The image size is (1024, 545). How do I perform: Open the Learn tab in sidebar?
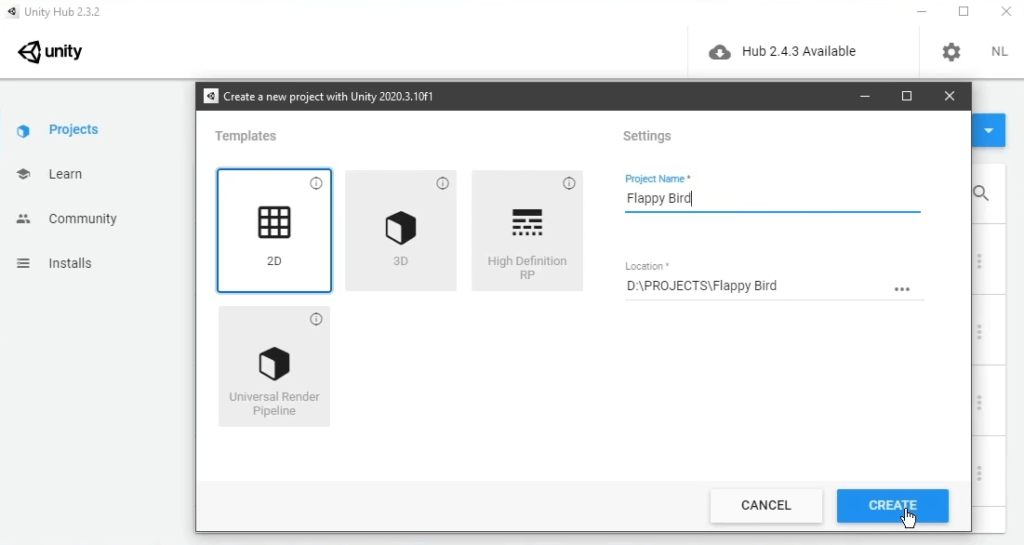pyautogui.click(x=65, y=174)
